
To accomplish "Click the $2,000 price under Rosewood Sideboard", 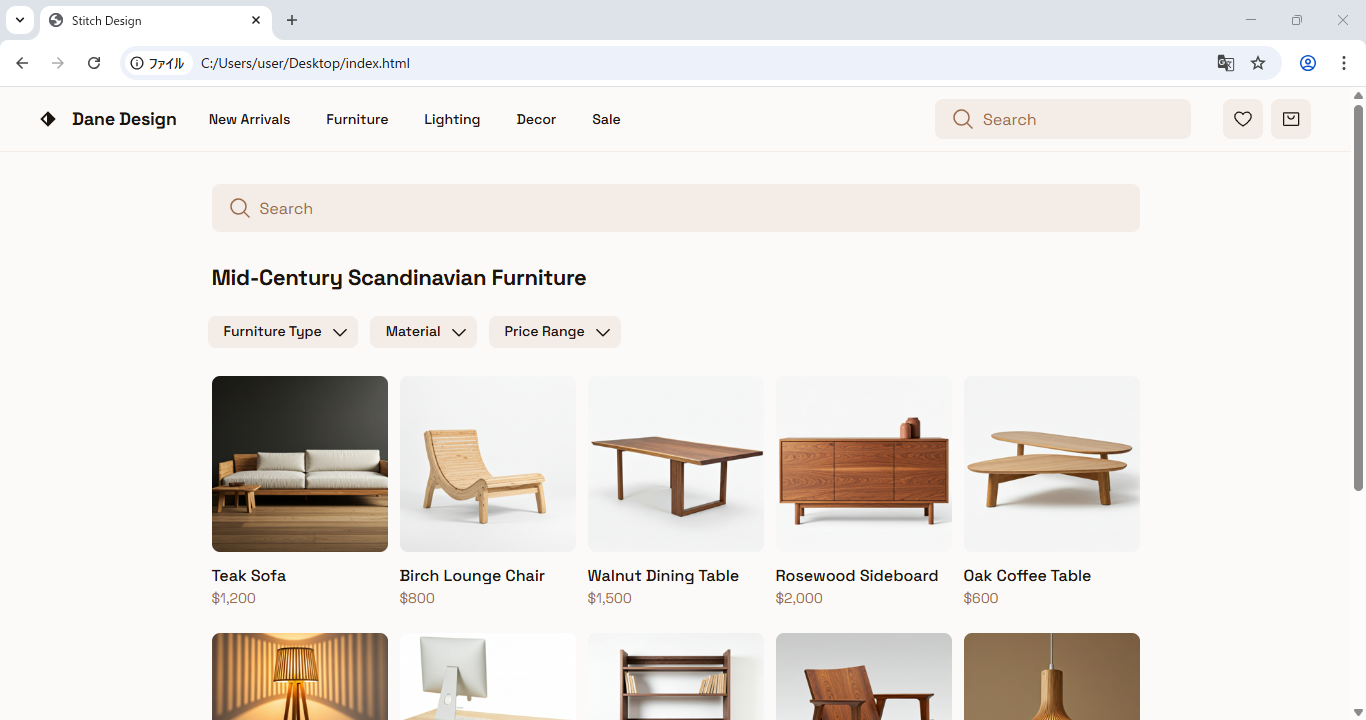I will tap(799, 598).
